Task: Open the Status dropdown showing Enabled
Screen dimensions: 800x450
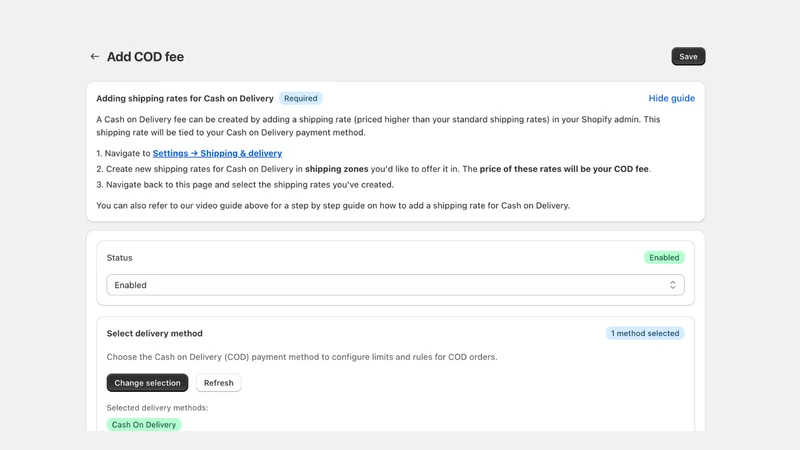Action: [395, 285]
